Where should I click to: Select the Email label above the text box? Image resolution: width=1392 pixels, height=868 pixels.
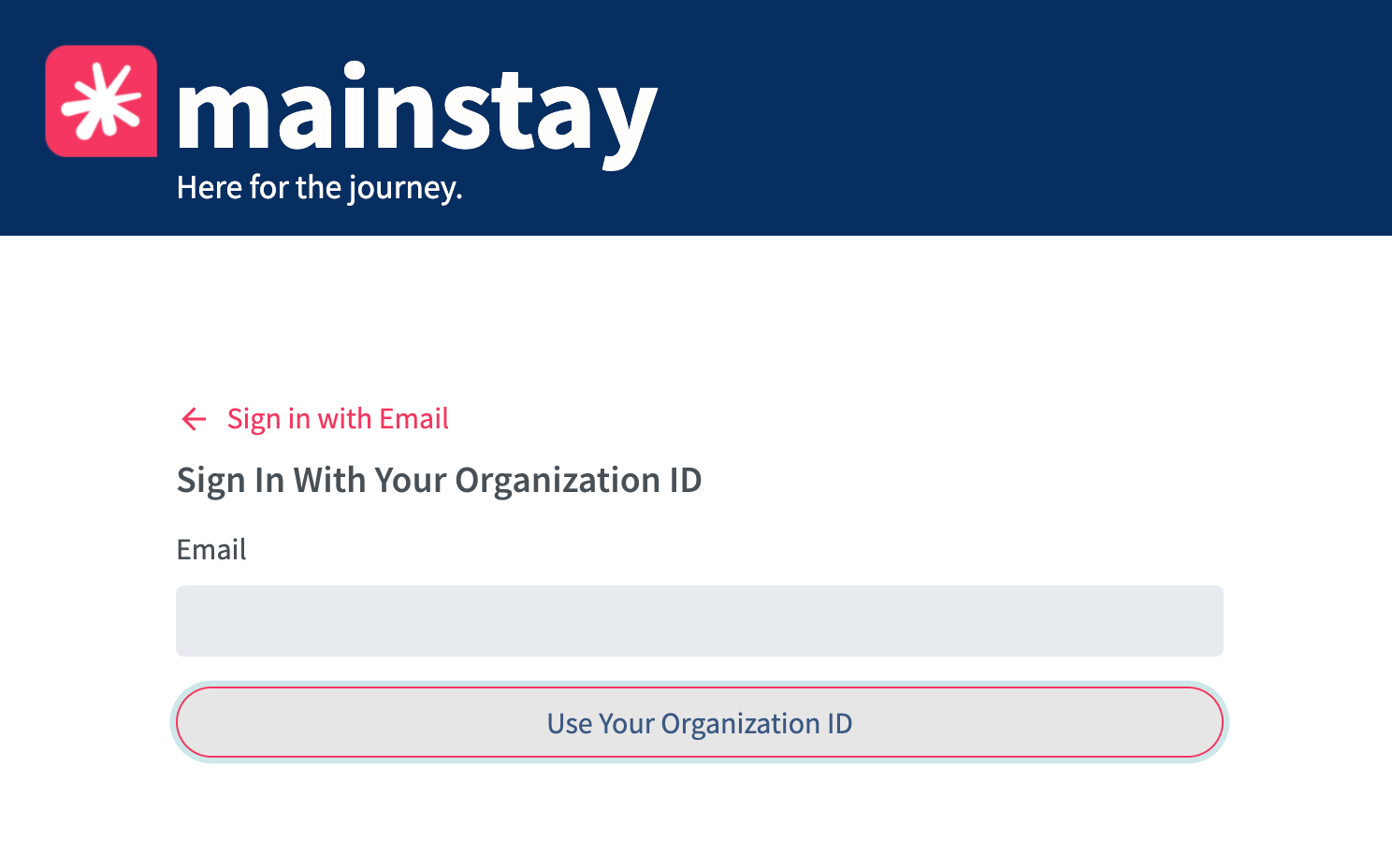pos(211,549)
